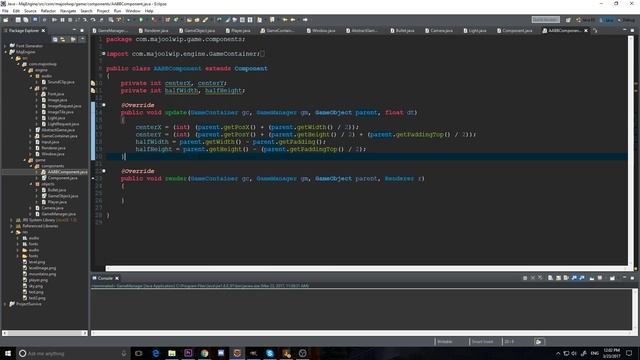640x360 pixels.
Task: Select mountains.png in the tree
Action: [x=39, y=274]
